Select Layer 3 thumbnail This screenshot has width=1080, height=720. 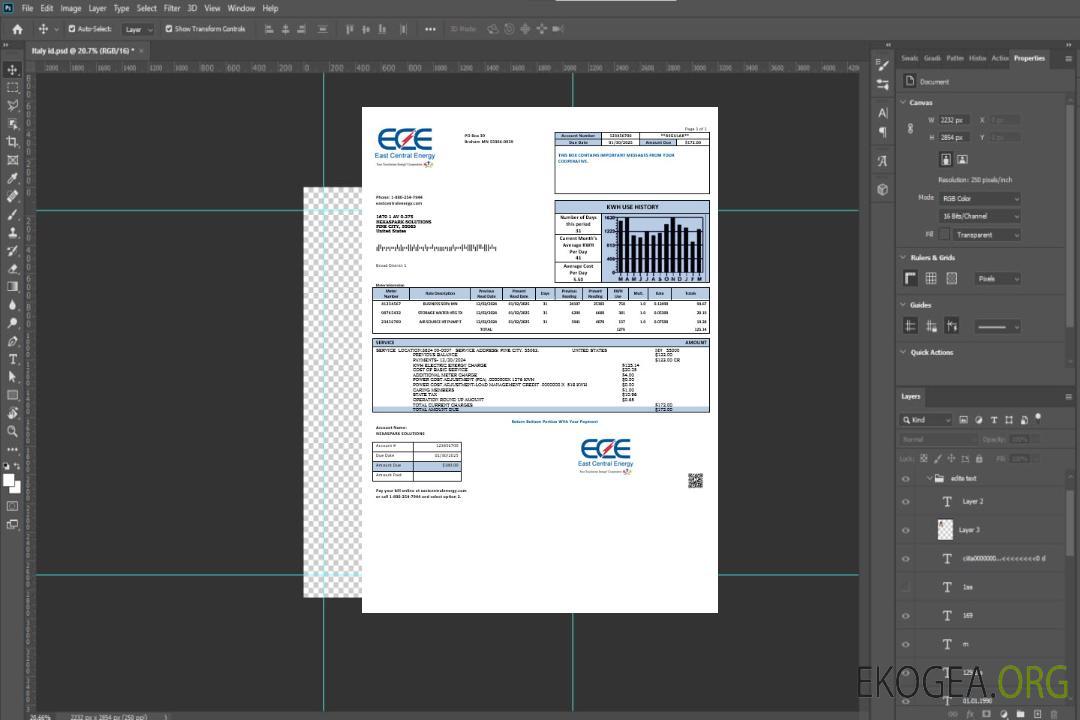(945, 530)
